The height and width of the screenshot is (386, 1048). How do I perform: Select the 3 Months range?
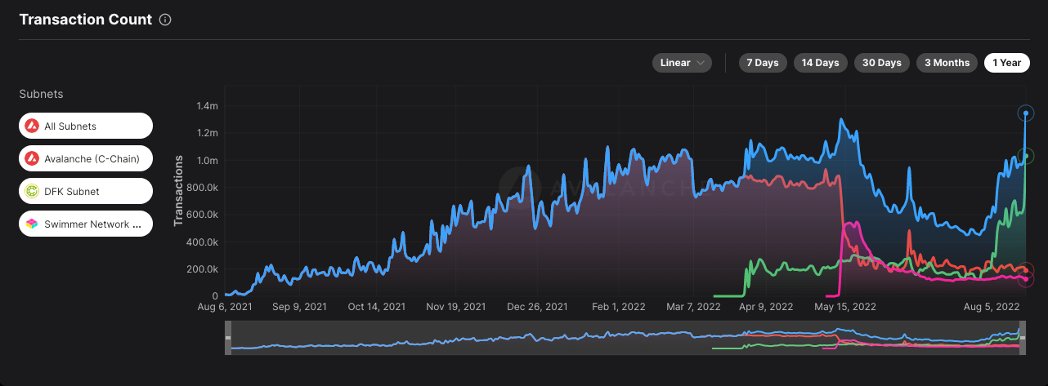point(946,63)
